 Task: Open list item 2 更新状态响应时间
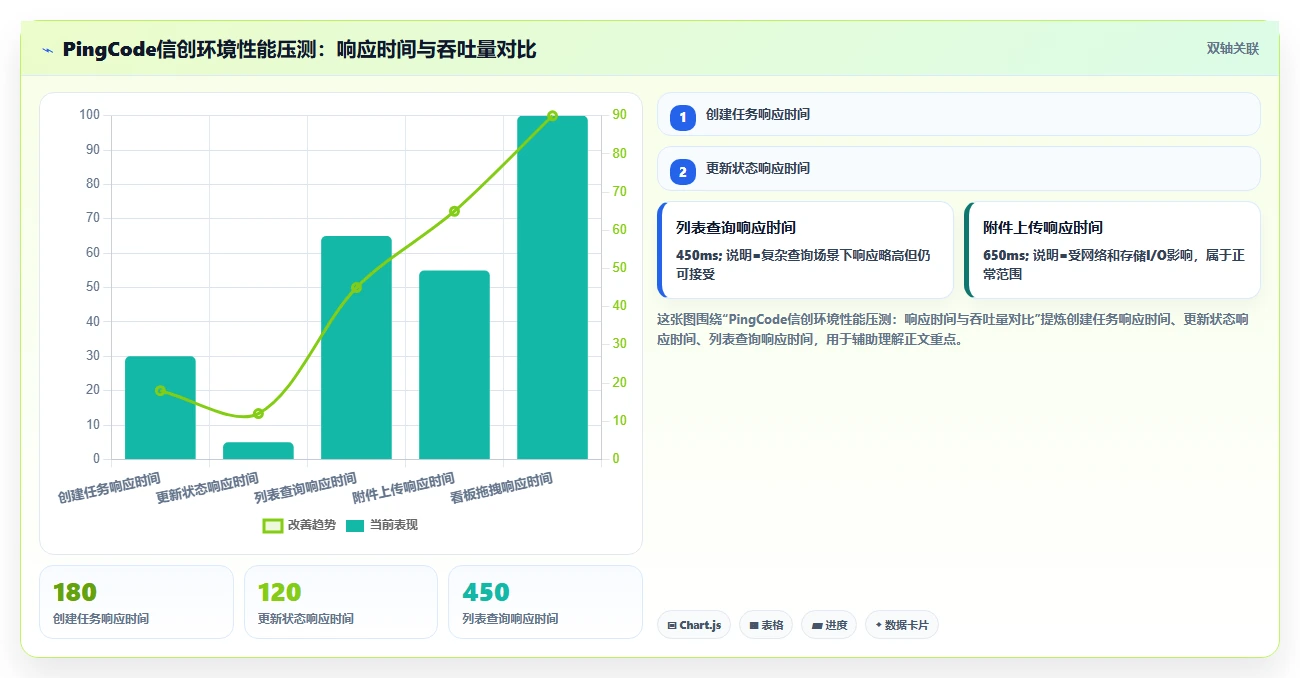pos(958,168)
